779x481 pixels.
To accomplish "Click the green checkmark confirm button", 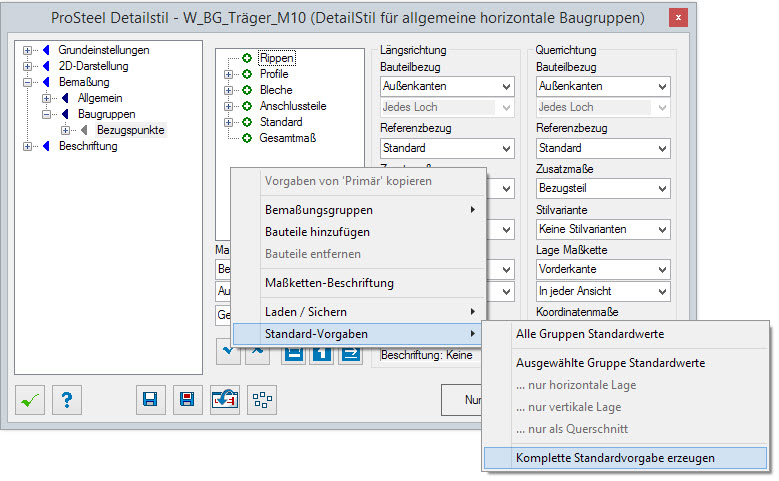I will 30,400.
